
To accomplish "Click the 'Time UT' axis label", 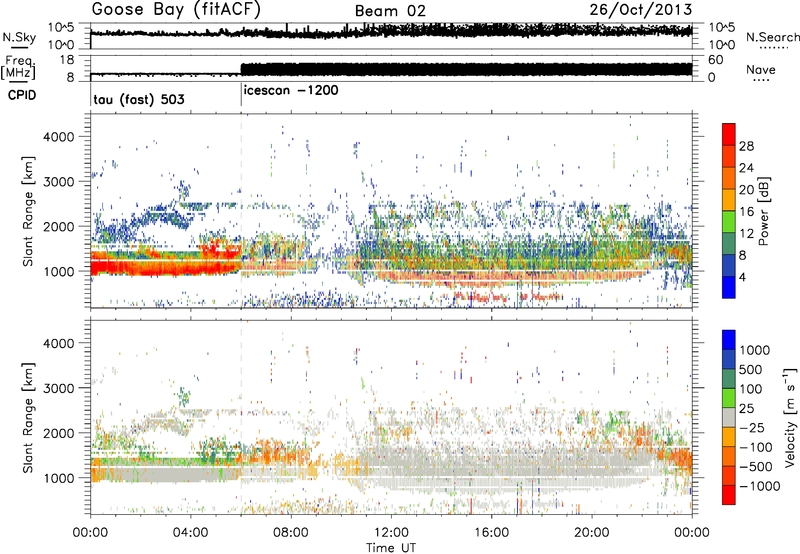I will coord(391,548).
